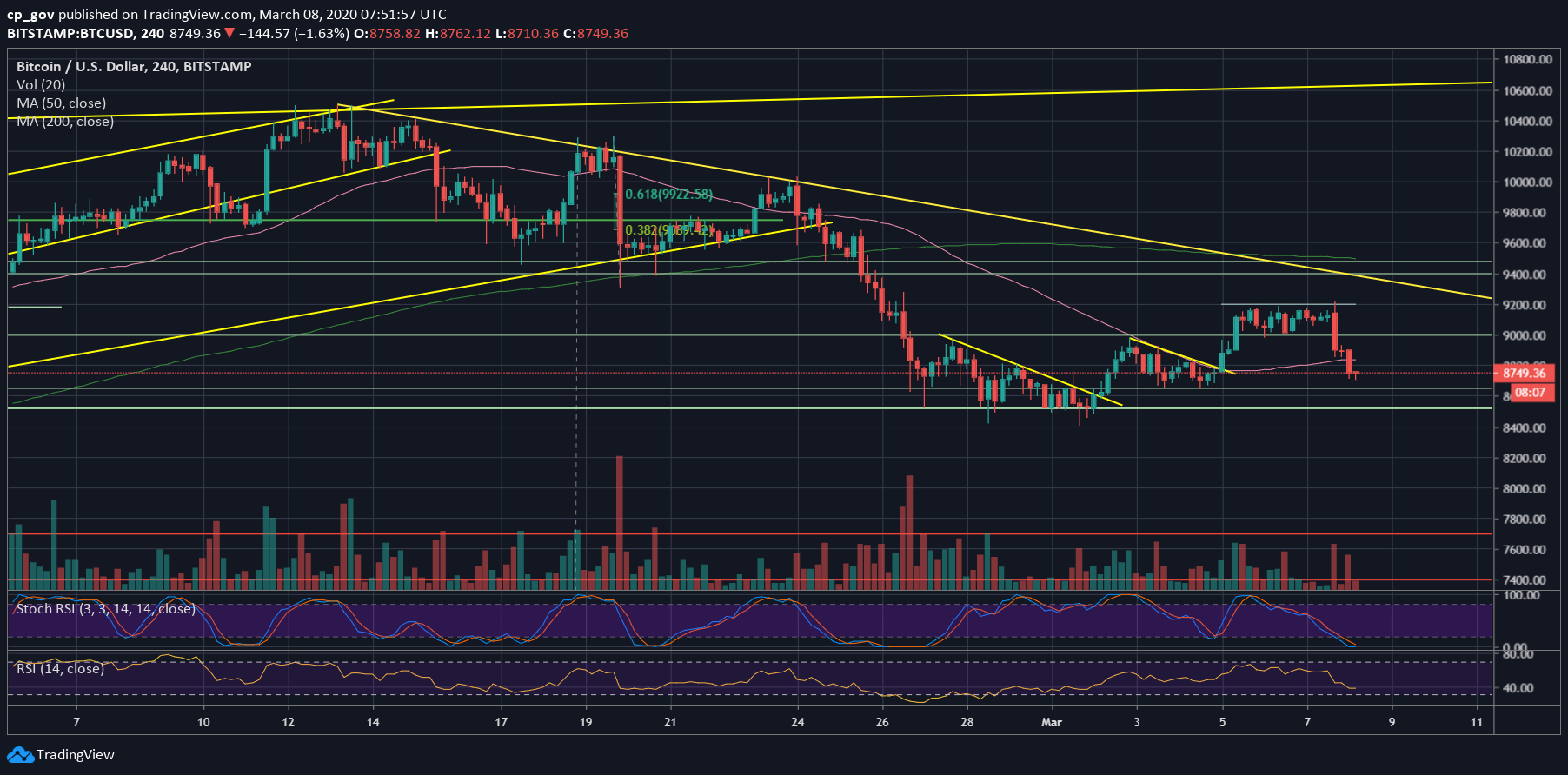Click the 9 label on the date axis
The image size is (1568, 775).
point(1392,722)
